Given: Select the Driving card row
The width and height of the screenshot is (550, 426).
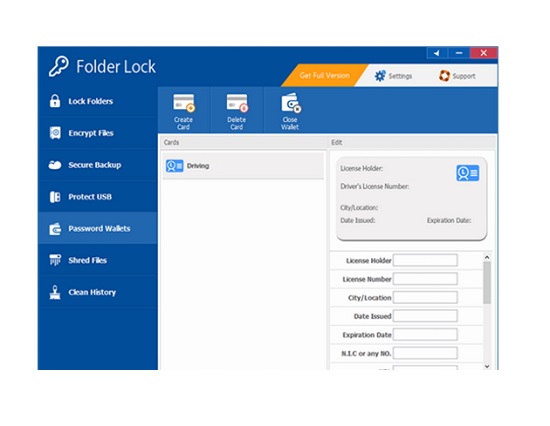Looking at the screenshot, I should click(243, 166).
